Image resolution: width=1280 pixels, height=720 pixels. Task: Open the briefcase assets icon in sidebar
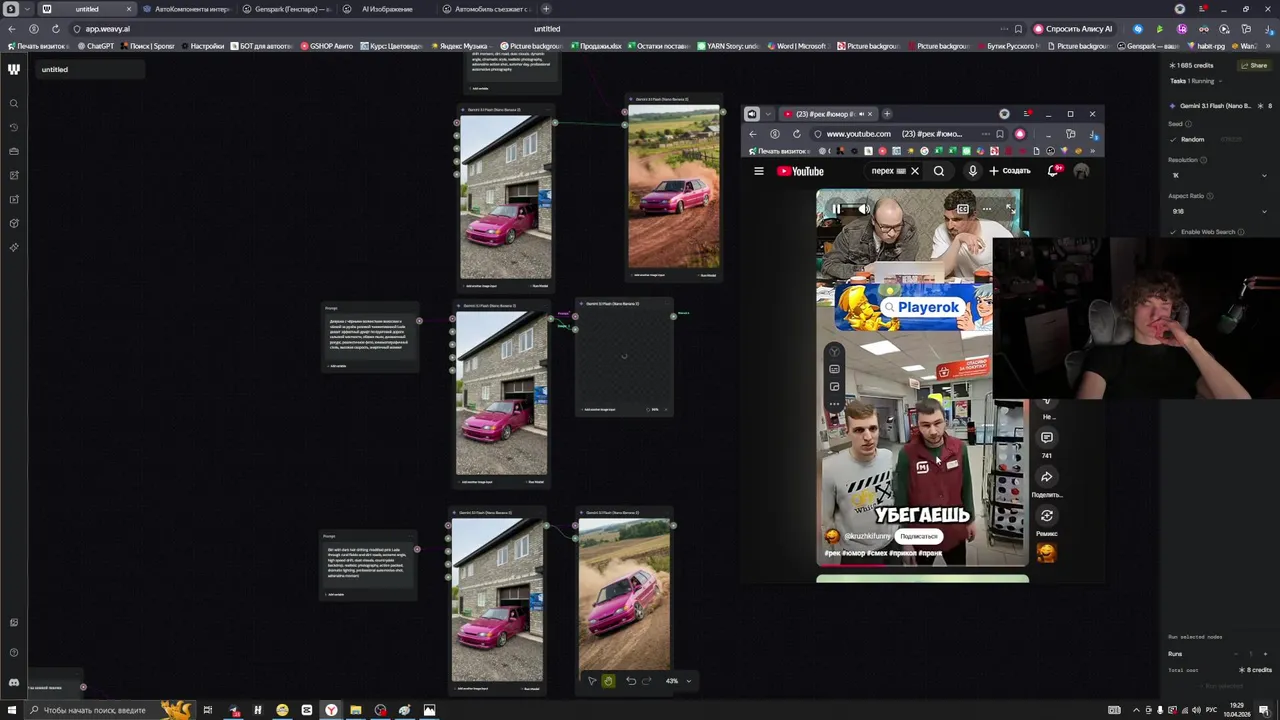pos(14,151)
